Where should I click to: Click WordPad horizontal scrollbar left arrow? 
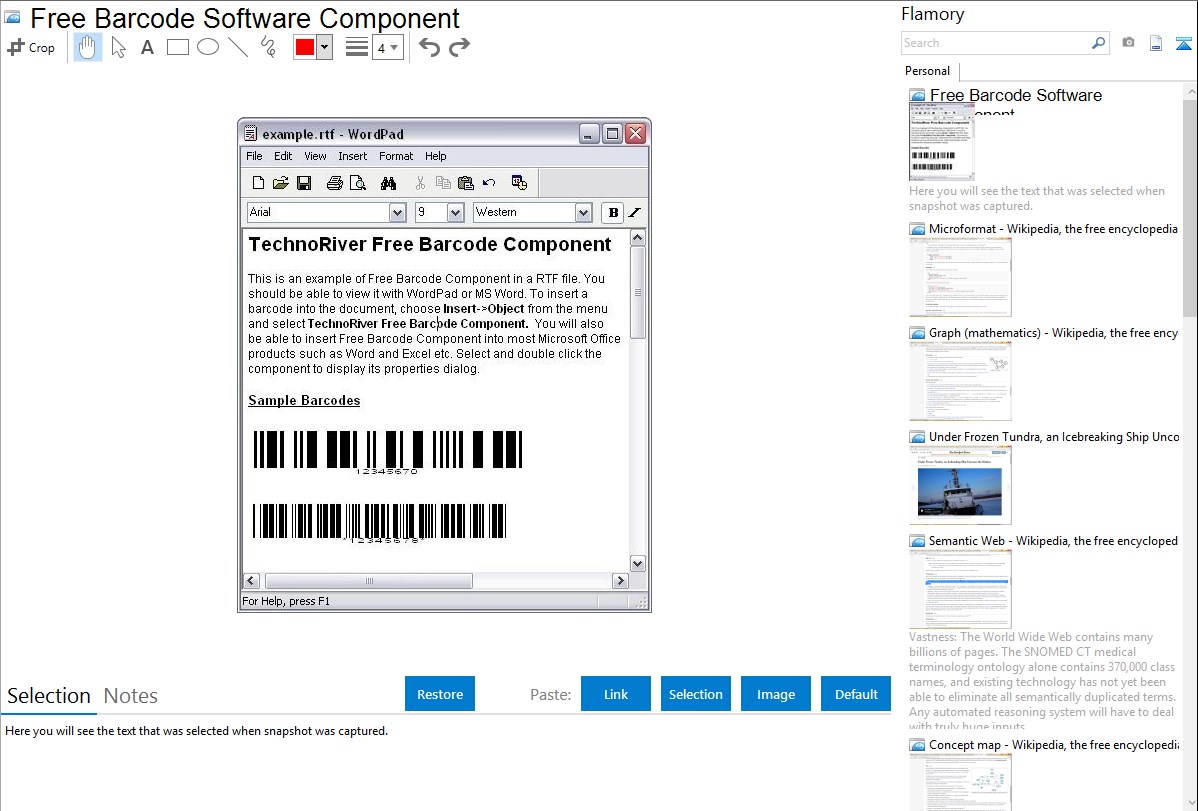(251, 581)
